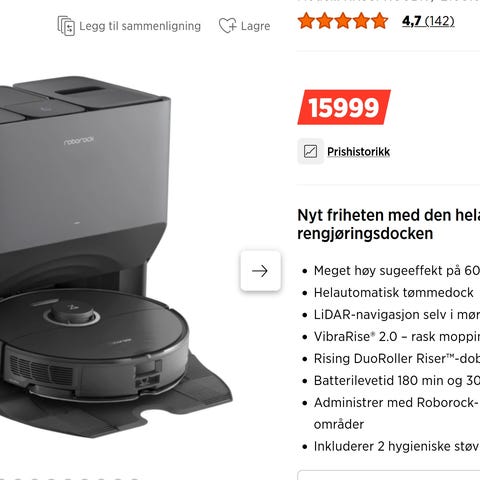Open reviews via the orange star rating
480x480 pixels.
tap(343, 21)
